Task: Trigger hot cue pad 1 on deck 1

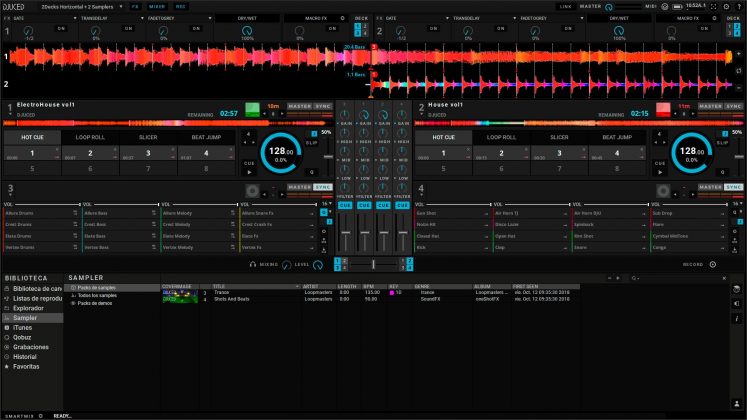Action: [x=32, y=153]
